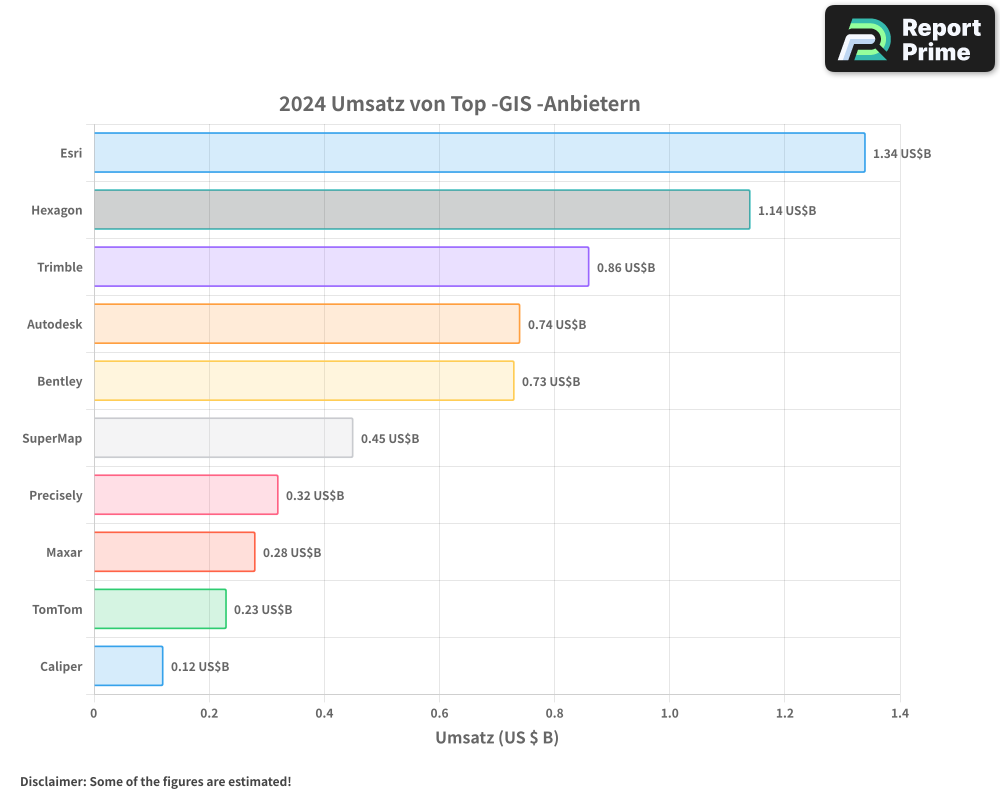Click the 1.14 US$B data label

point(787,211)
